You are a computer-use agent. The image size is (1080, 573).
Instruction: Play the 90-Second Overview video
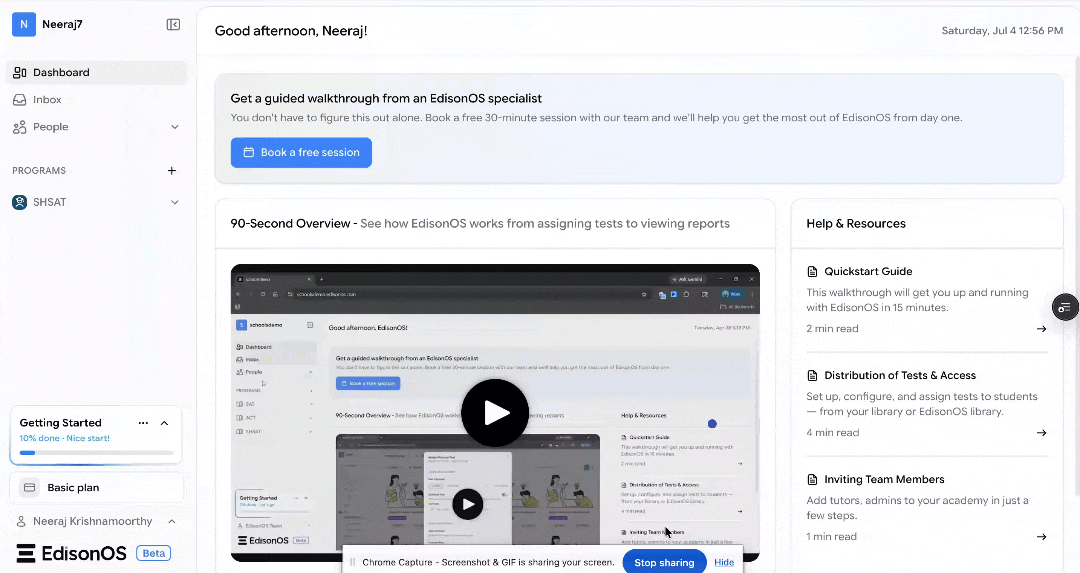[495, 413]
